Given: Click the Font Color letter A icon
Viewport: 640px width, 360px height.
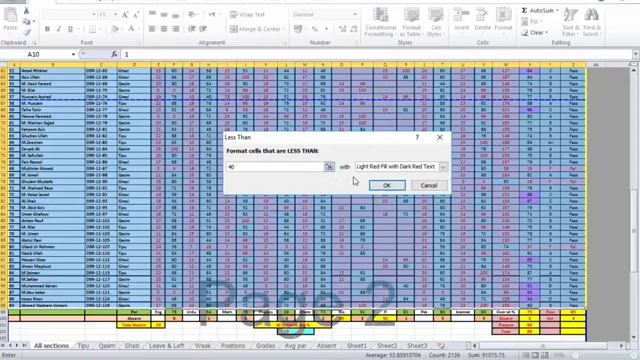Looking at the screenshot, I should coord(131,29).
